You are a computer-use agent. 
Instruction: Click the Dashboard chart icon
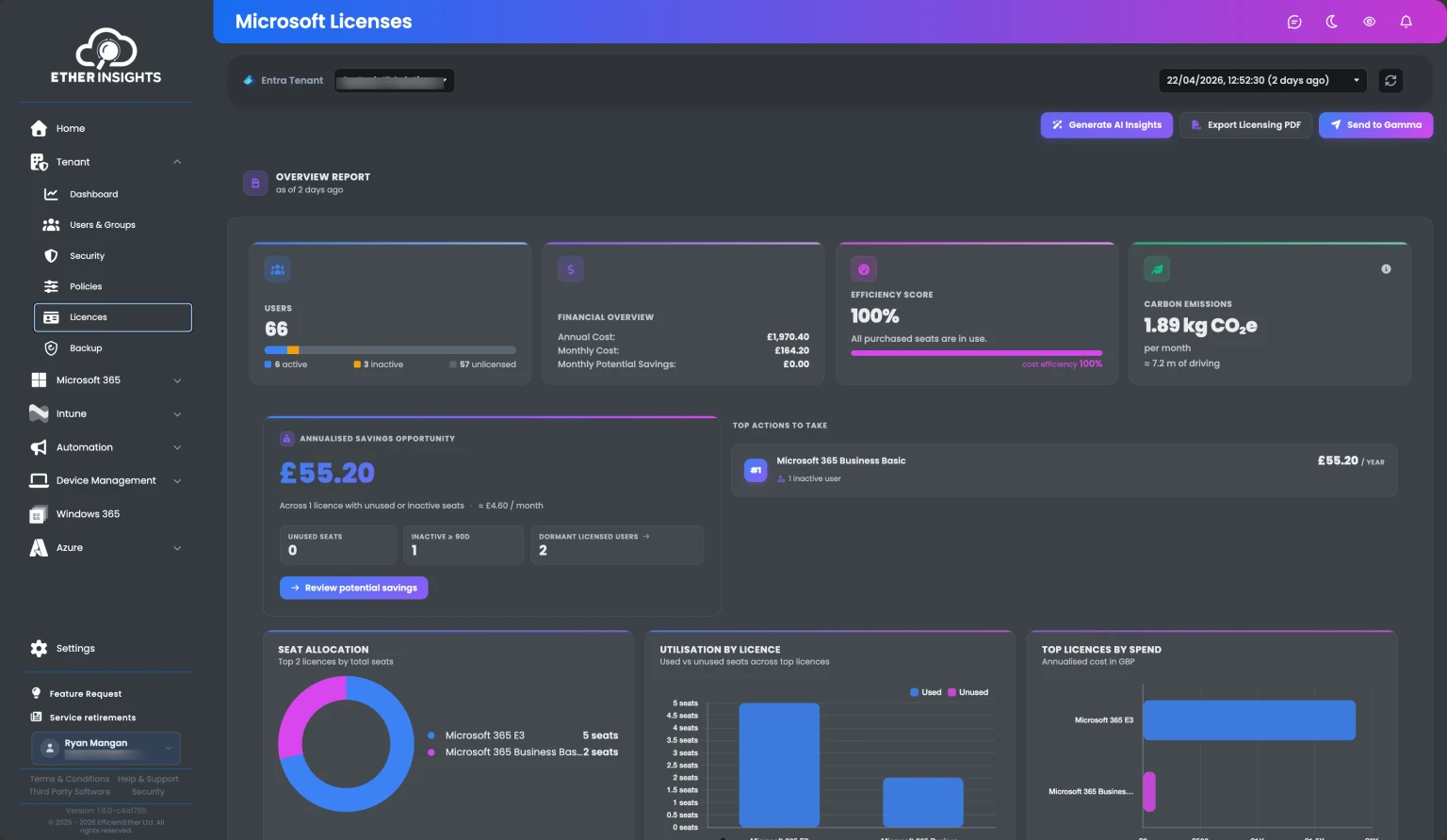[x=51, y=194]
